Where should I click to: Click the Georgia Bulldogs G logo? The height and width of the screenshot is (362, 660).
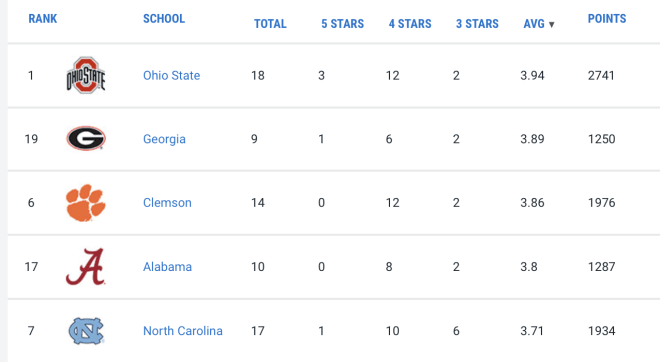pos(86,138)
